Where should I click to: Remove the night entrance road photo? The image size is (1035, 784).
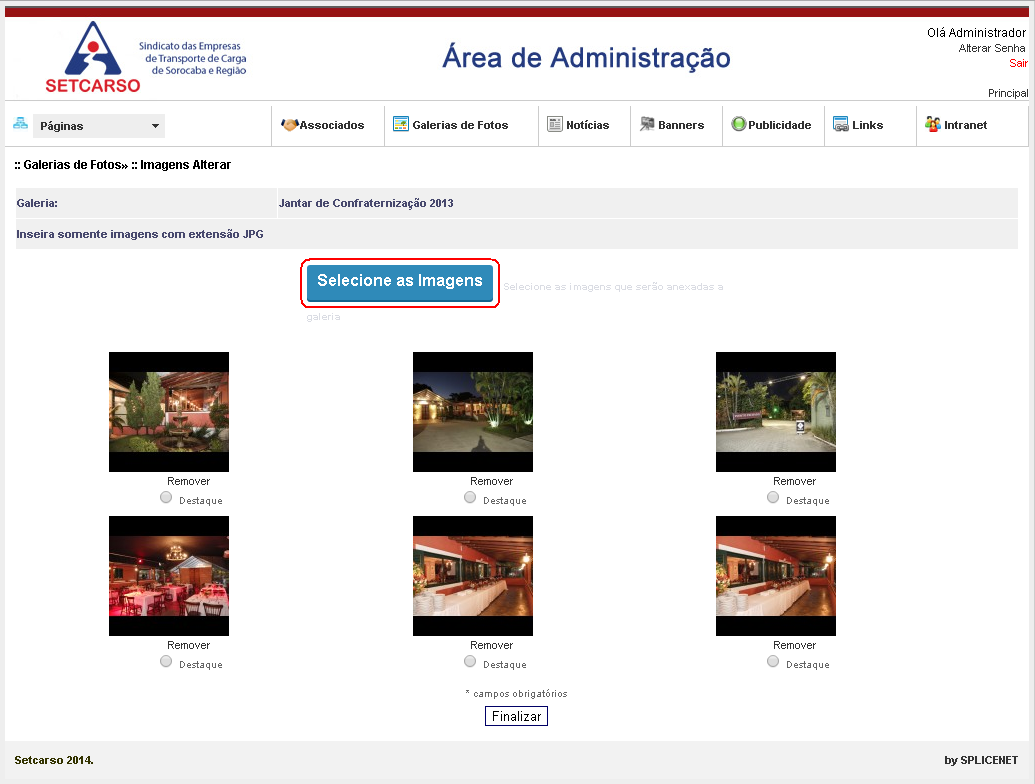(x=794, y=481)
